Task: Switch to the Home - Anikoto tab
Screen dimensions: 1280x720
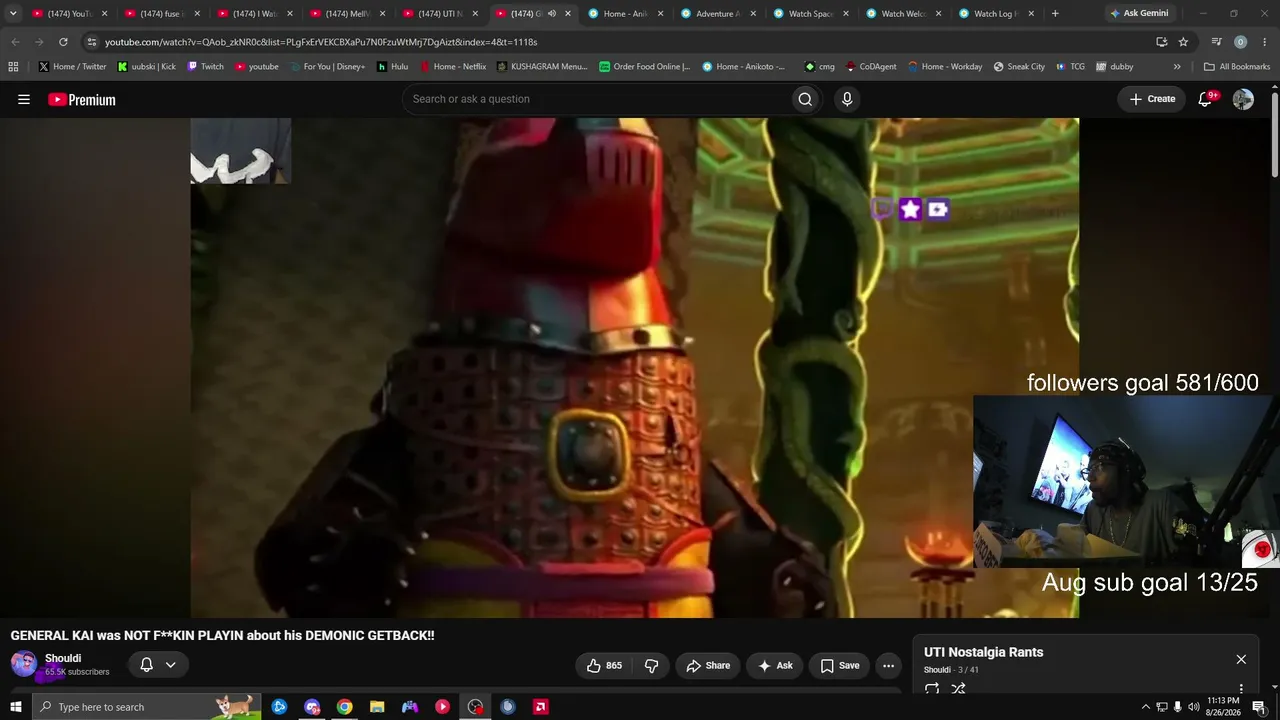Action: tap(625, 14)
